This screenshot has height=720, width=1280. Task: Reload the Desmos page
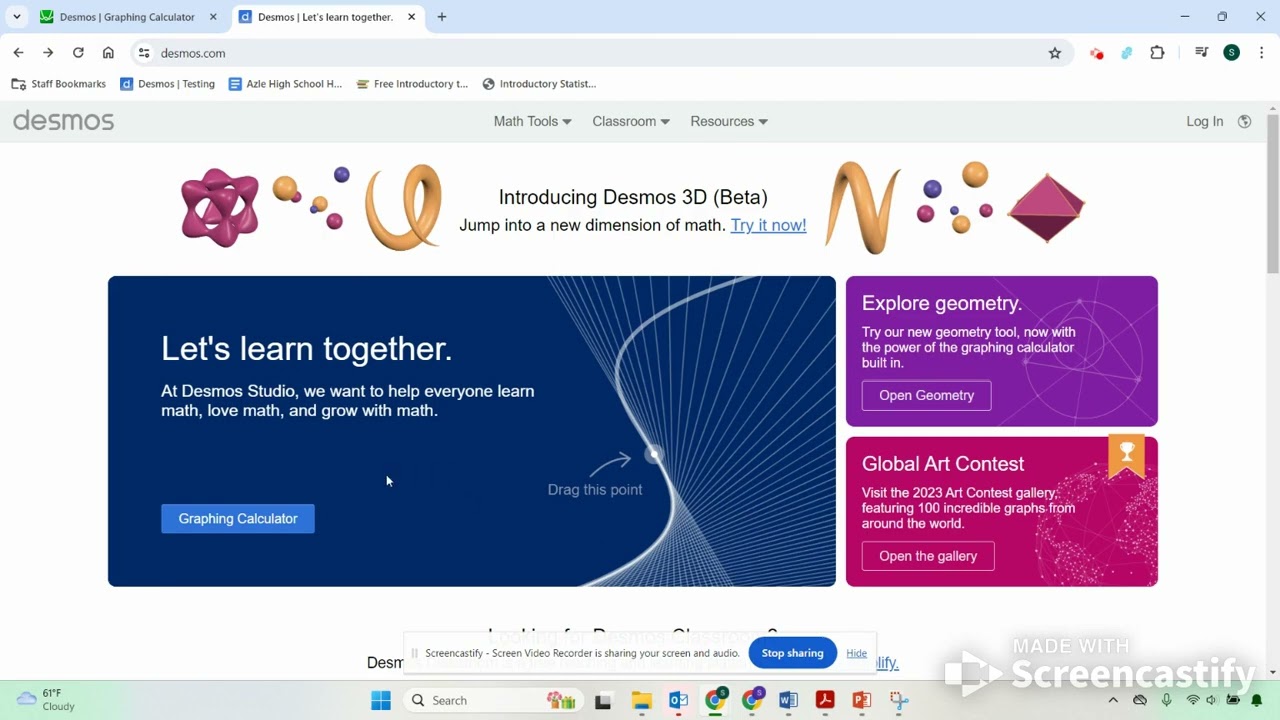[x=78, y=53]
